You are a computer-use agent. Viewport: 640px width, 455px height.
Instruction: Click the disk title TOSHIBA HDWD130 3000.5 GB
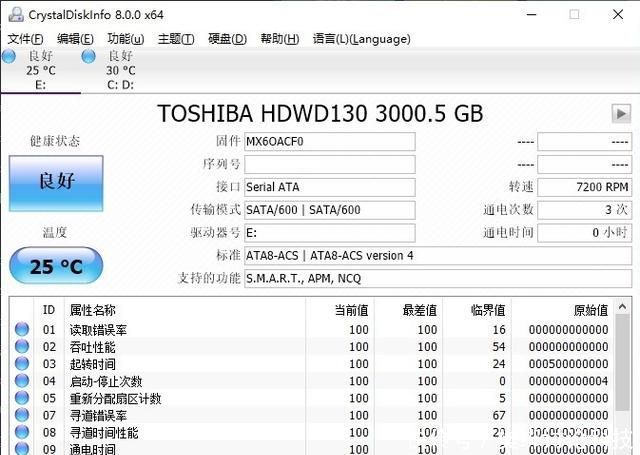coord(320,113)
